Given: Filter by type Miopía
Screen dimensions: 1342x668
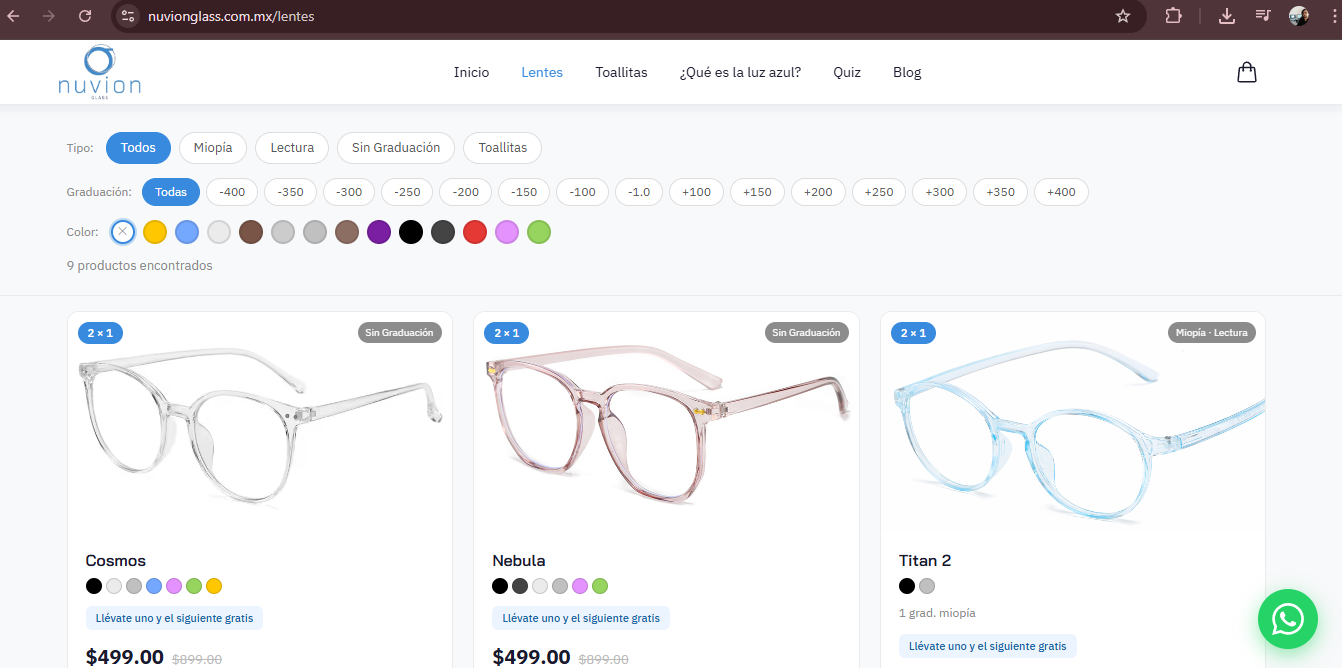Looking at the screenshot, I should click(x=213, y=148).
